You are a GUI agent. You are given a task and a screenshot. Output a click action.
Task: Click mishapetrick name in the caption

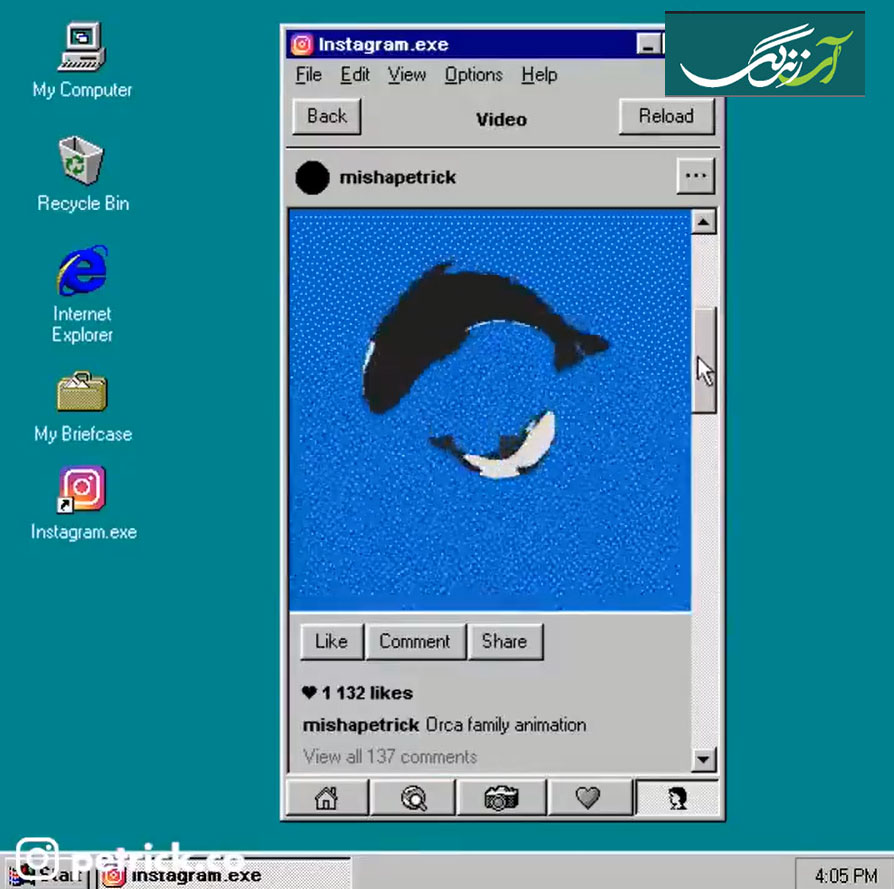(361, 725)
